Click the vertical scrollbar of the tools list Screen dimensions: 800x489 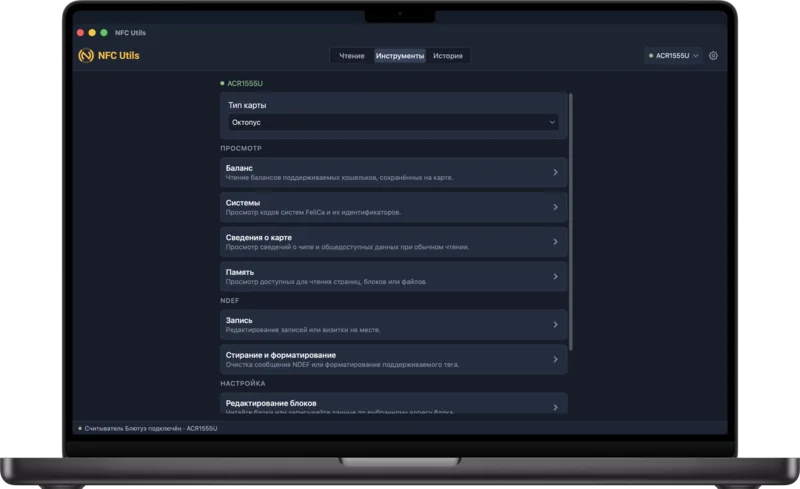pyautogui.click(x=571, y=222)
